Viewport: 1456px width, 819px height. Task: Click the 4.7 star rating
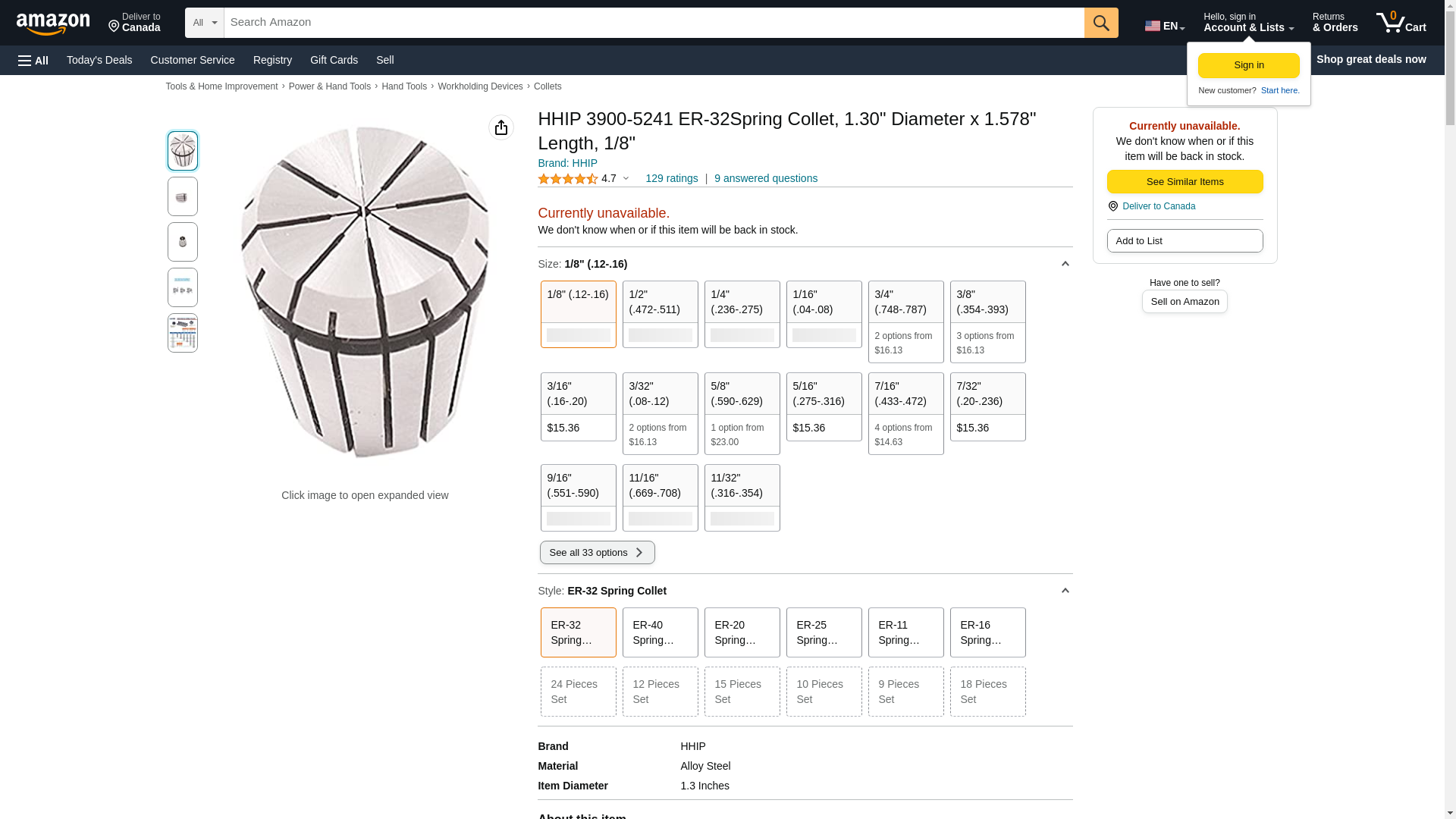pyautogui.click(x=583, y=179)
